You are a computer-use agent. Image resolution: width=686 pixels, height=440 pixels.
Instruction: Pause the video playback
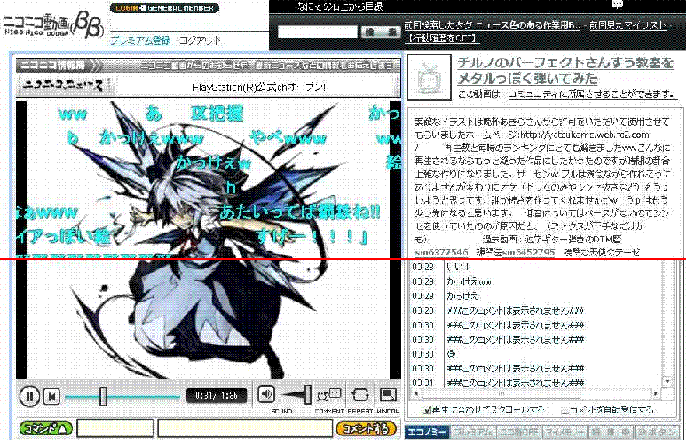(x=29, y=396)
